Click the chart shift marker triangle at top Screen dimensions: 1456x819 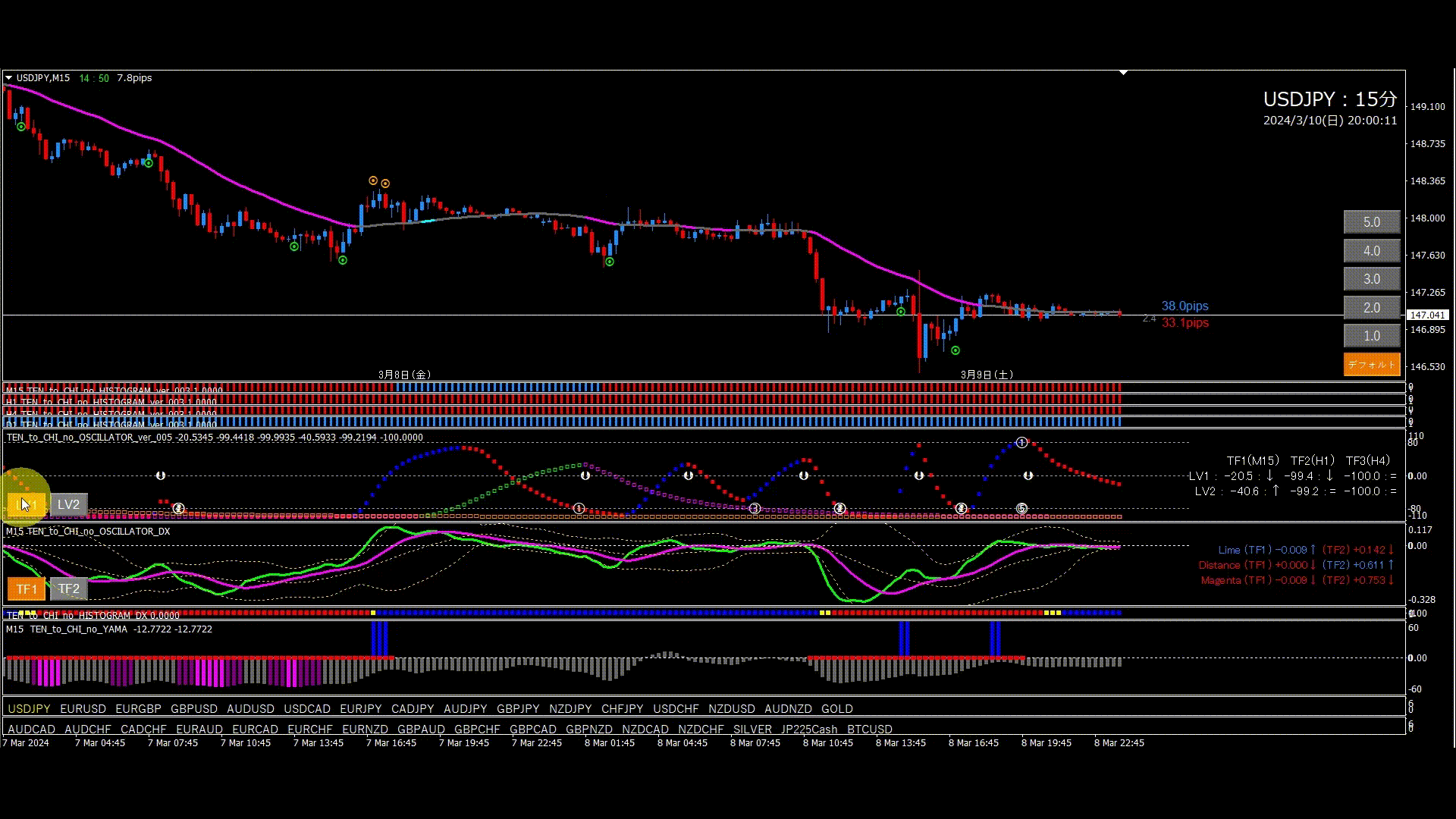1123,73
